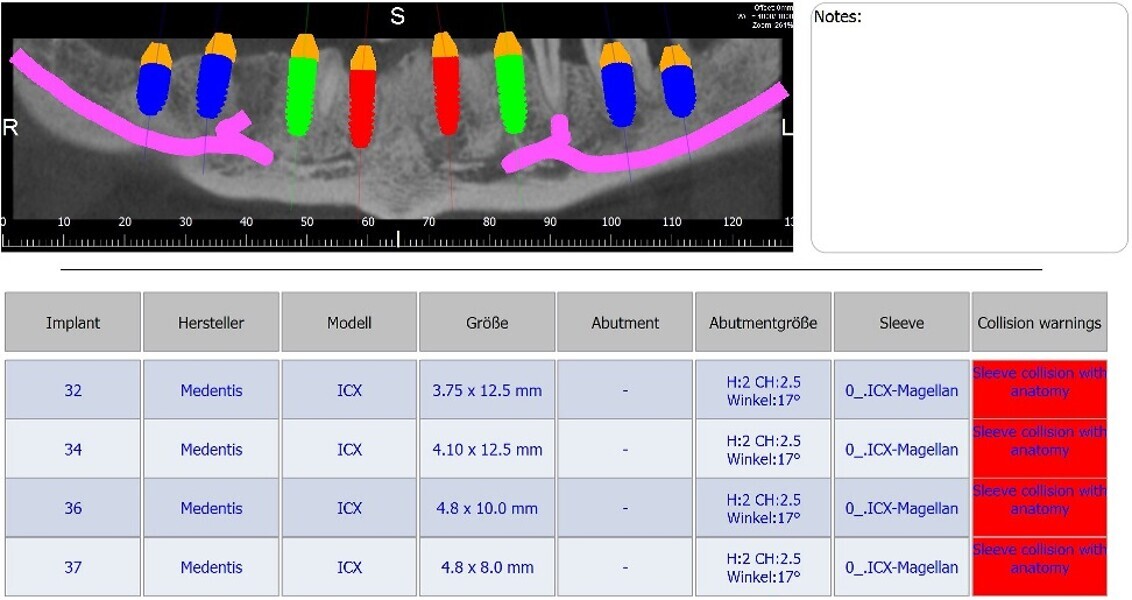Click the Hersteller column header
The height and width of the screenshot is (600, 1132).
coord(211,322)
